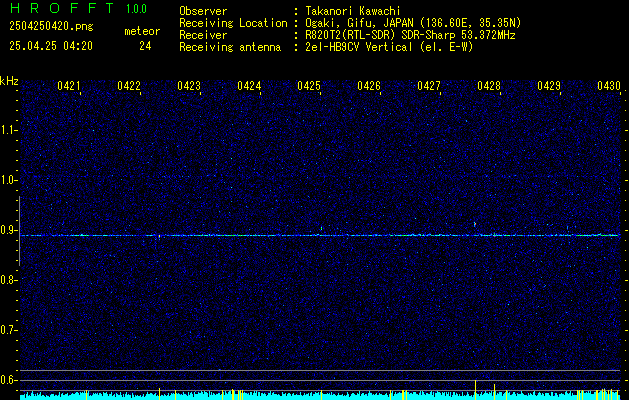Click the 0429 time axis marker
This screenshot has height=400, width=629.
click(x=549, y=86)
